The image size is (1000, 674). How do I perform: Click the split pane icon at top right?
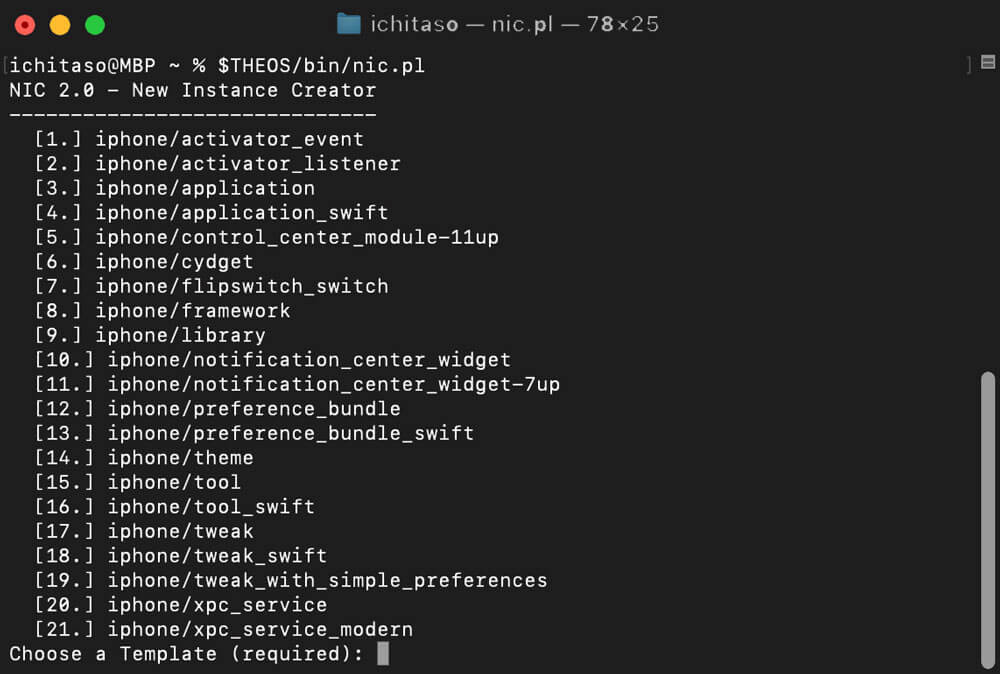(987, 64)
